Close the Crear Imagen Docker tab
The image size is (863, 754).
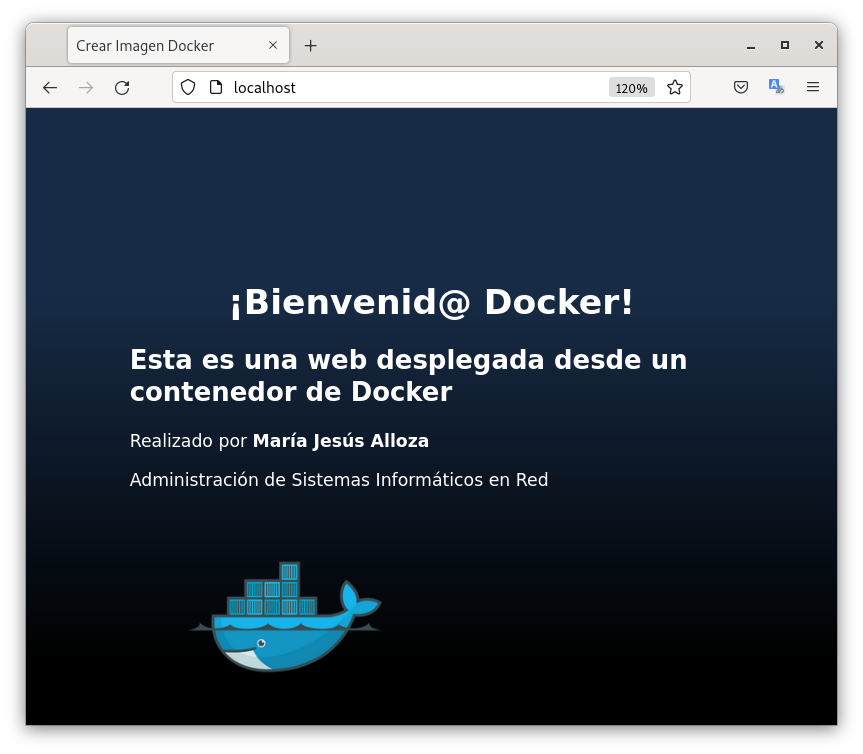coord(273,46)
